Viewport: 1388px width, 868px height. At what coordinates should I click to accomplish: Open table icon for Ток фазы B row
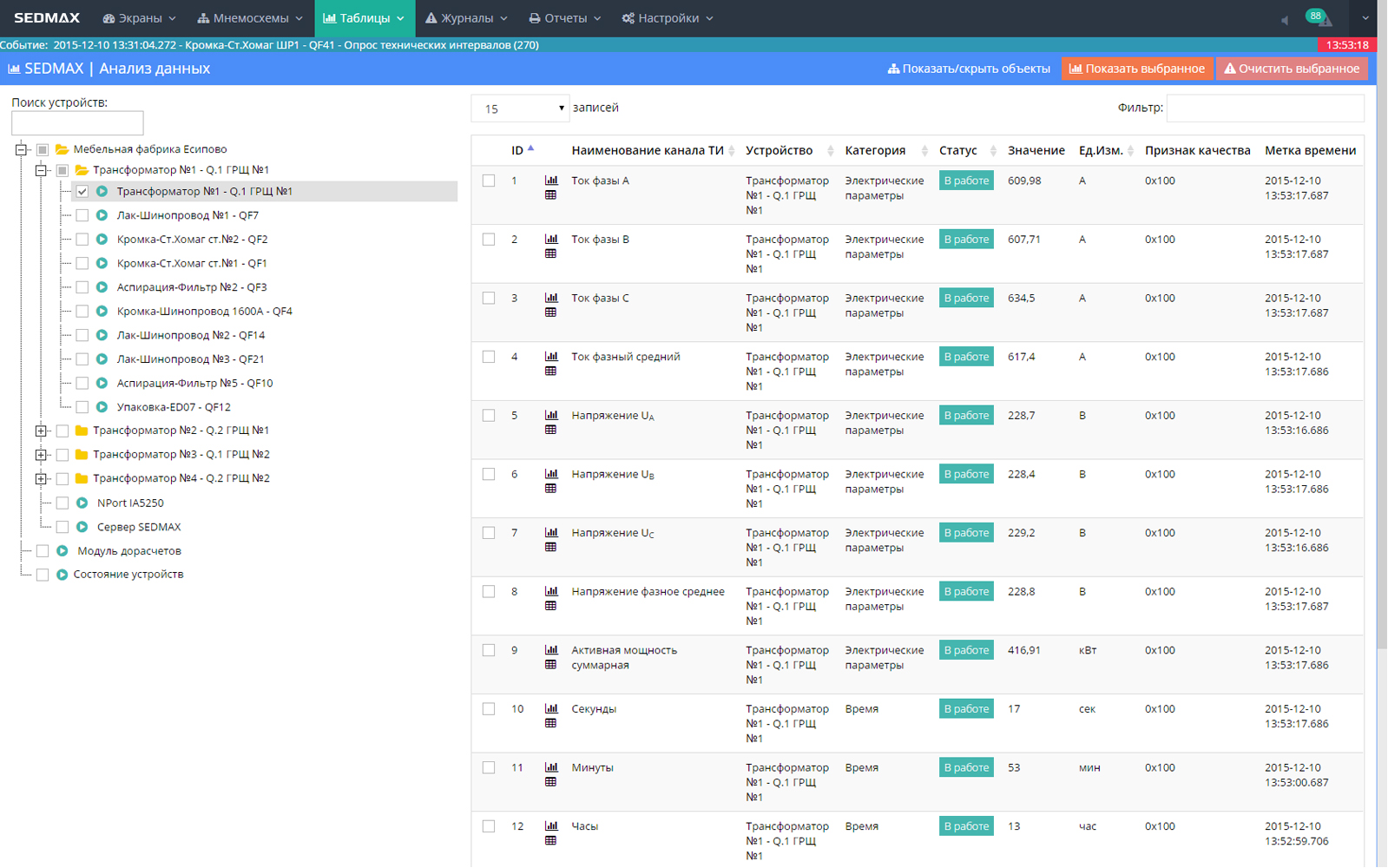click(550, 254)
